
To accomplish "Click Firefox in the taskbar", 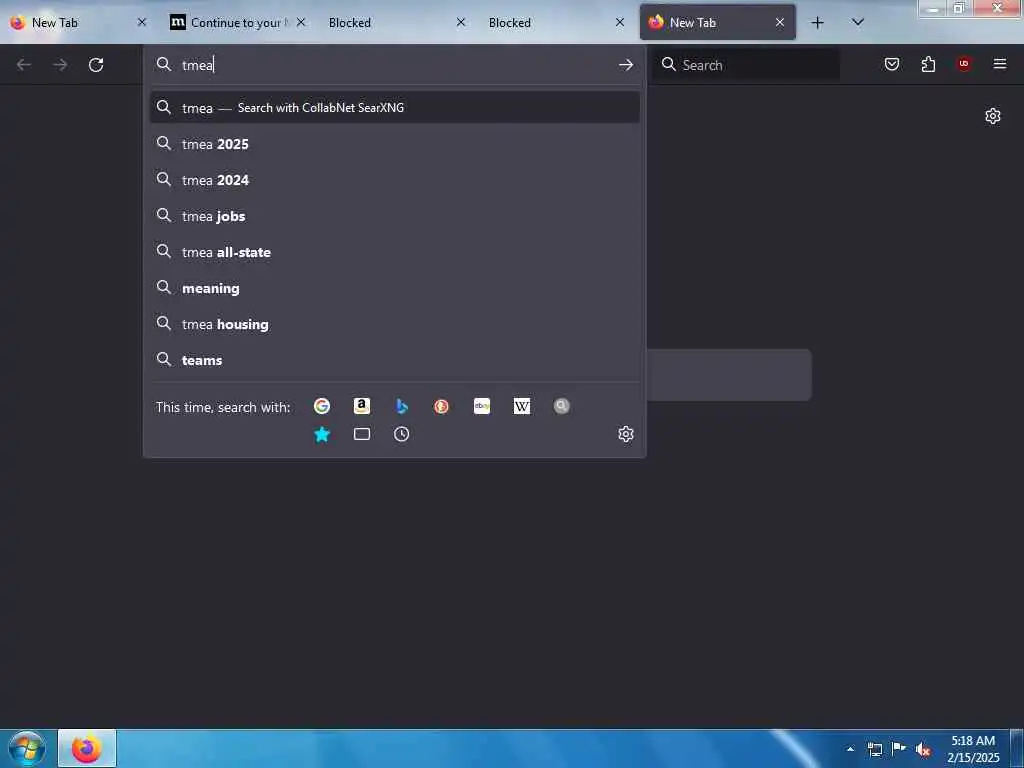I will pos(87,748).
